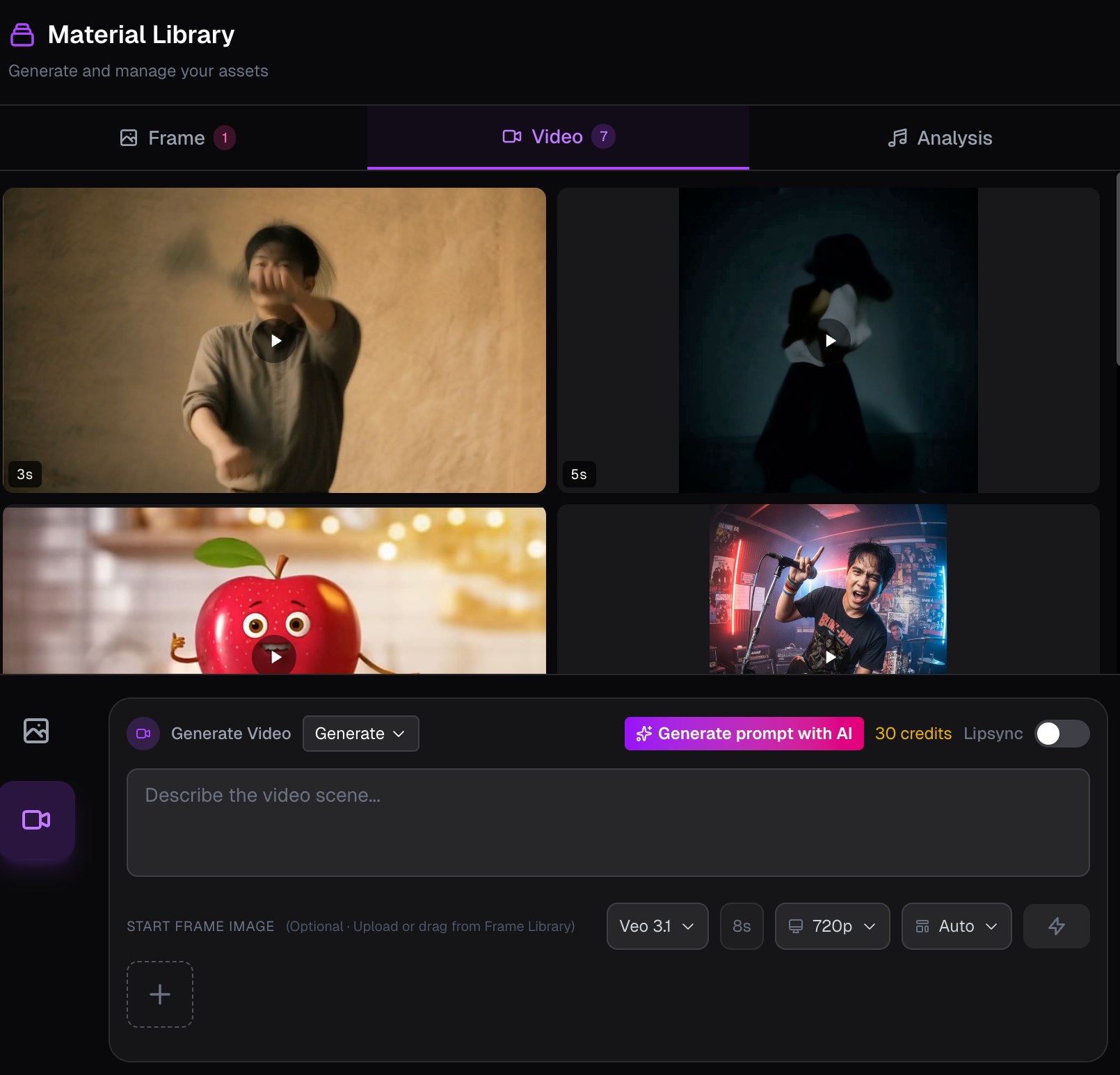
Task: Open the Generate mode dropdown
Action: point(360,734)
